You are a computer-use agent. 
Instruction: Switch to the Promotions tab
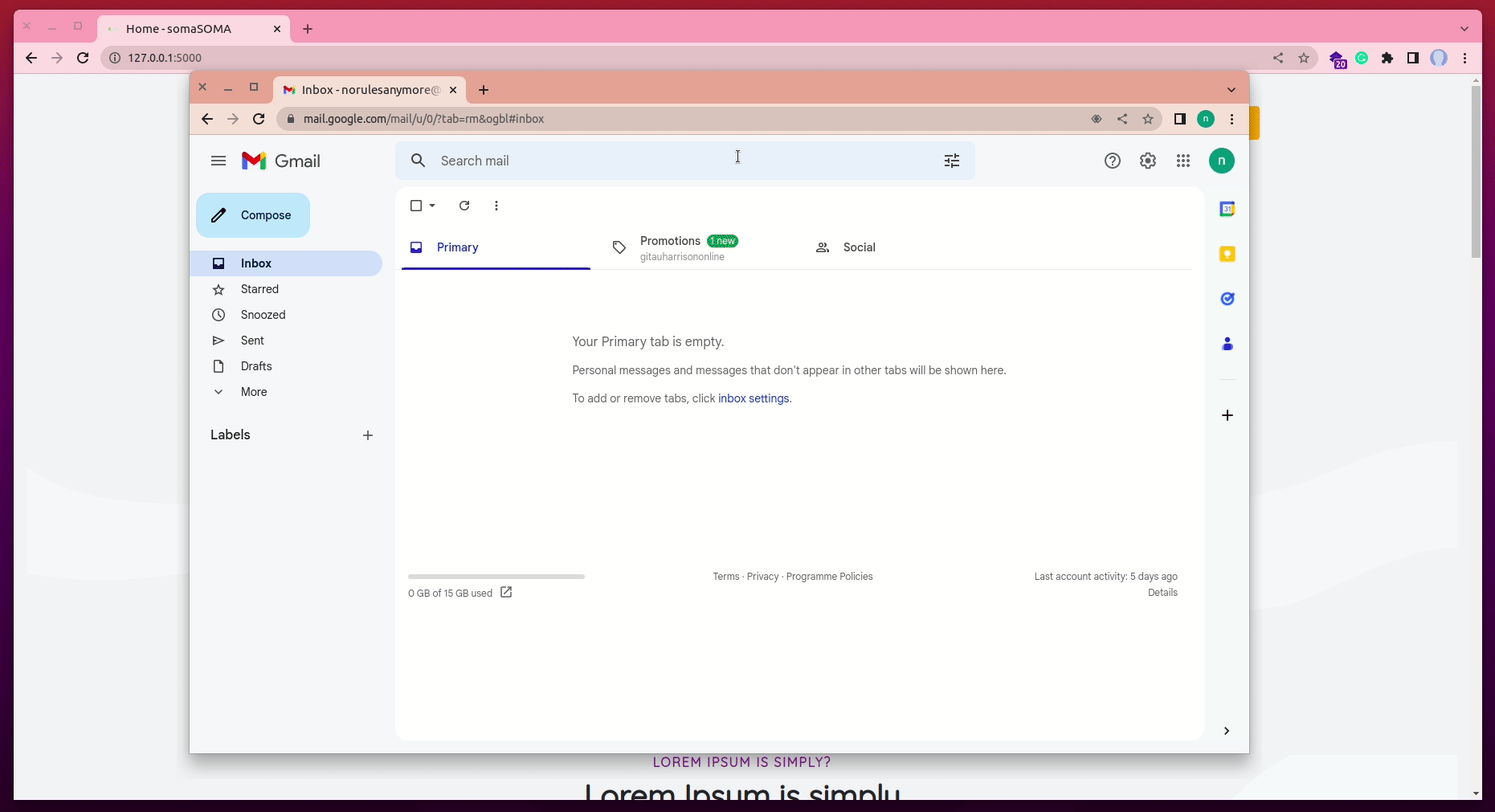(x=670, y=247)
